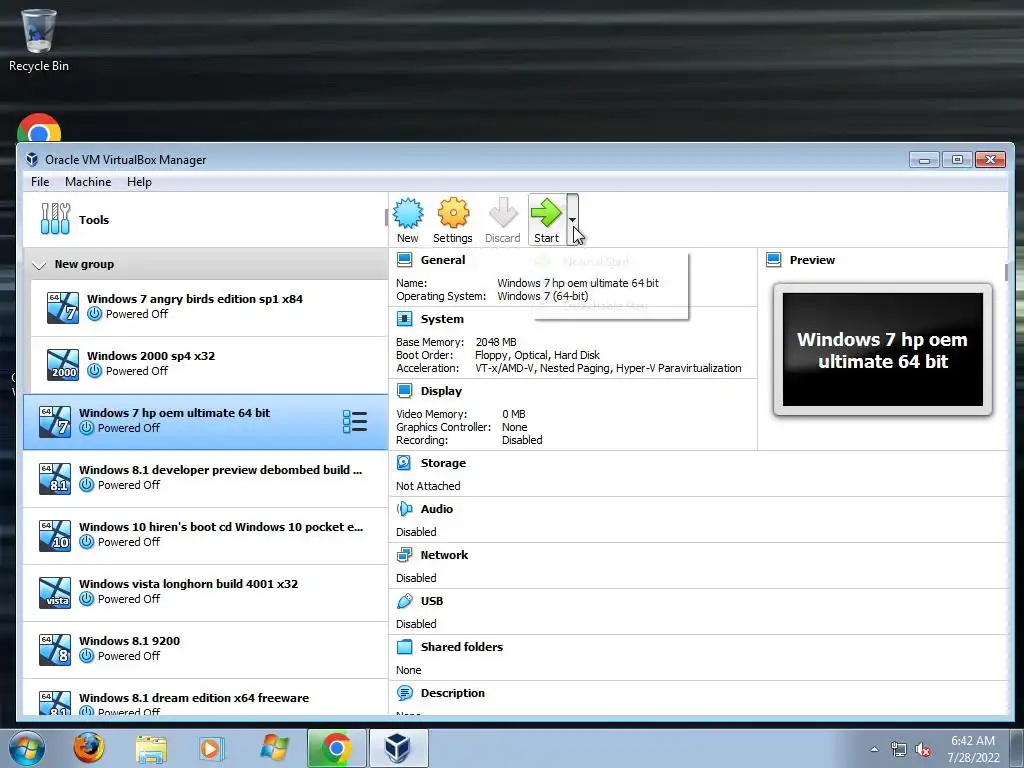The height and width of the screenshot is (768, 1024).
Task: Click the System section heading
Action: click(442, 319)
